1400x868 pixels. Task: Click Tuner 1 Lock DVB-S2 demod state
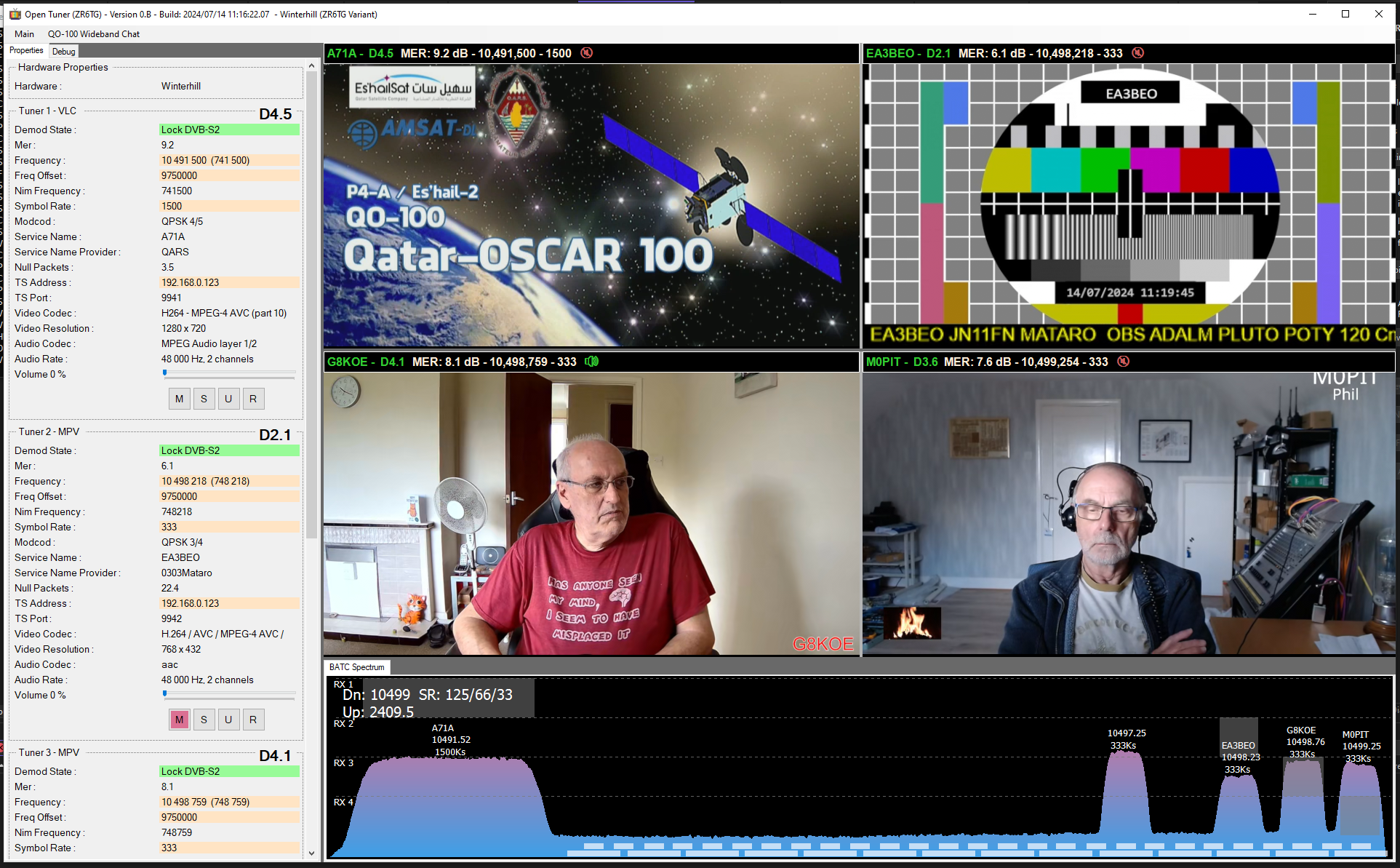pyautogui.click(x=229, y=130)
